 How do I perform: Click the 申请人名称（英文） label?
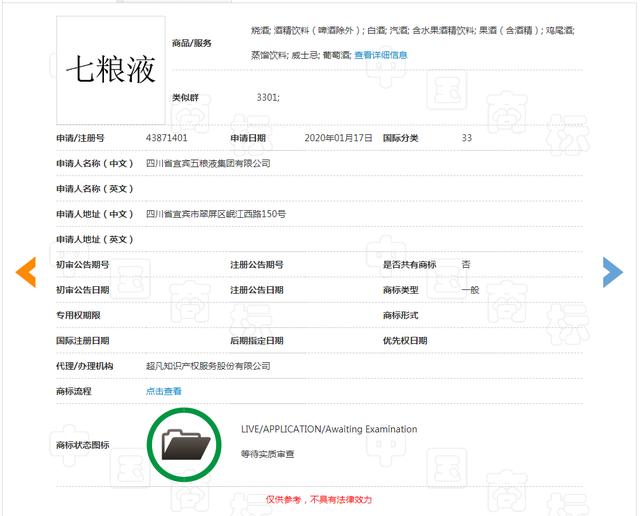(95, 189)
